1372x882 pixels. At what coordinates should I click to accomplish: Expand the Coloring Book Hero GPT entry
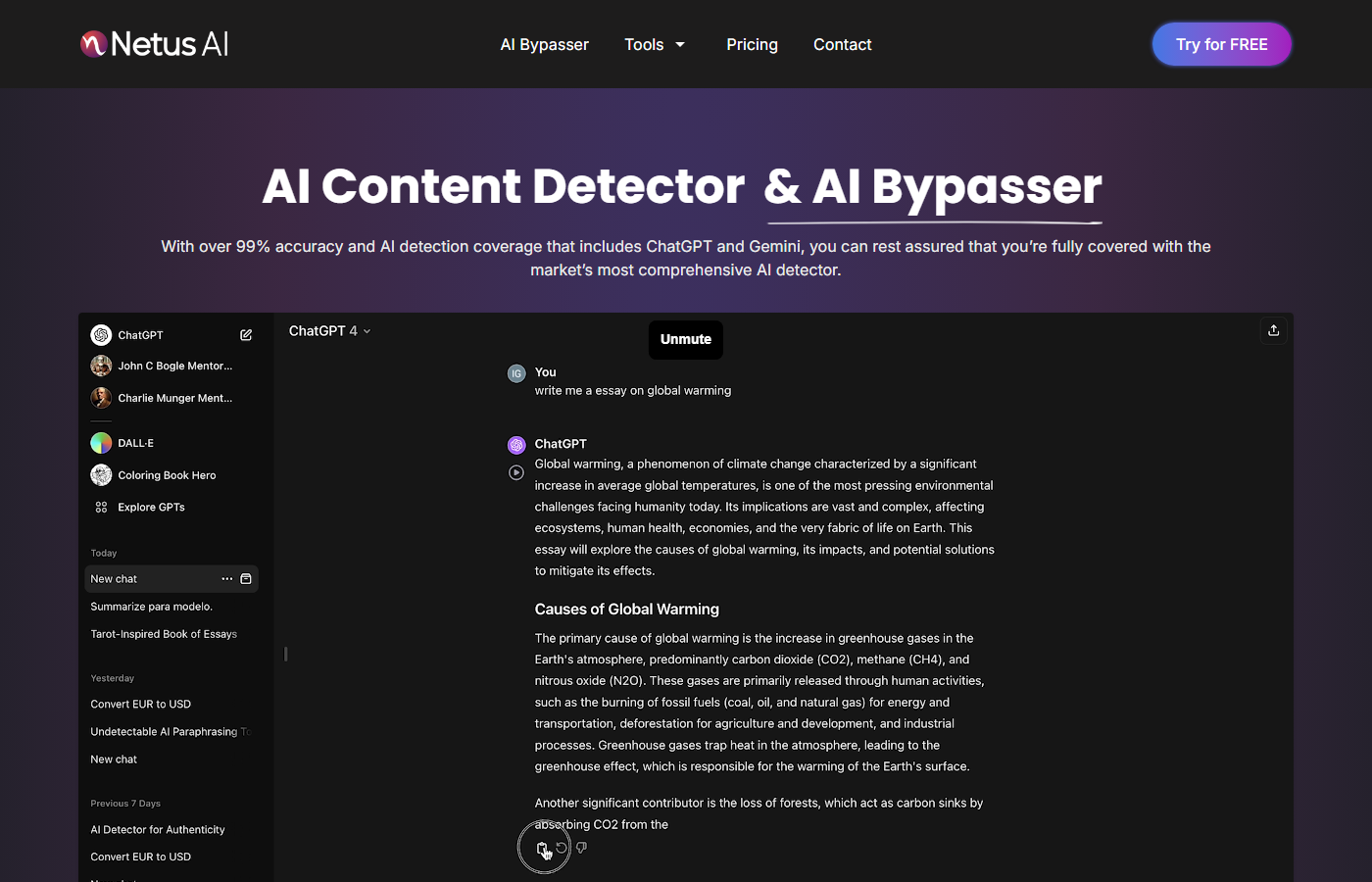(x=166, y=474)
